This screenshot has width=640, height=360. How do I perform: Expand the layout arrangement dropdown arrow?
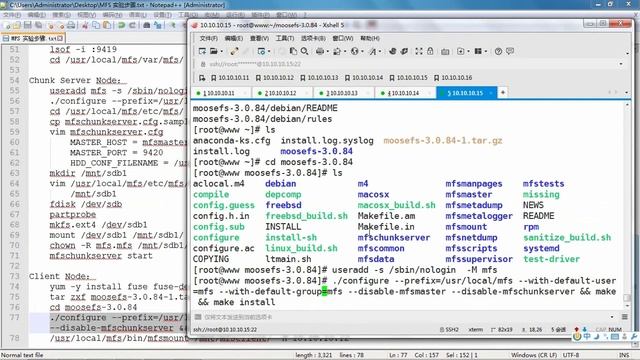pos(486,51)
